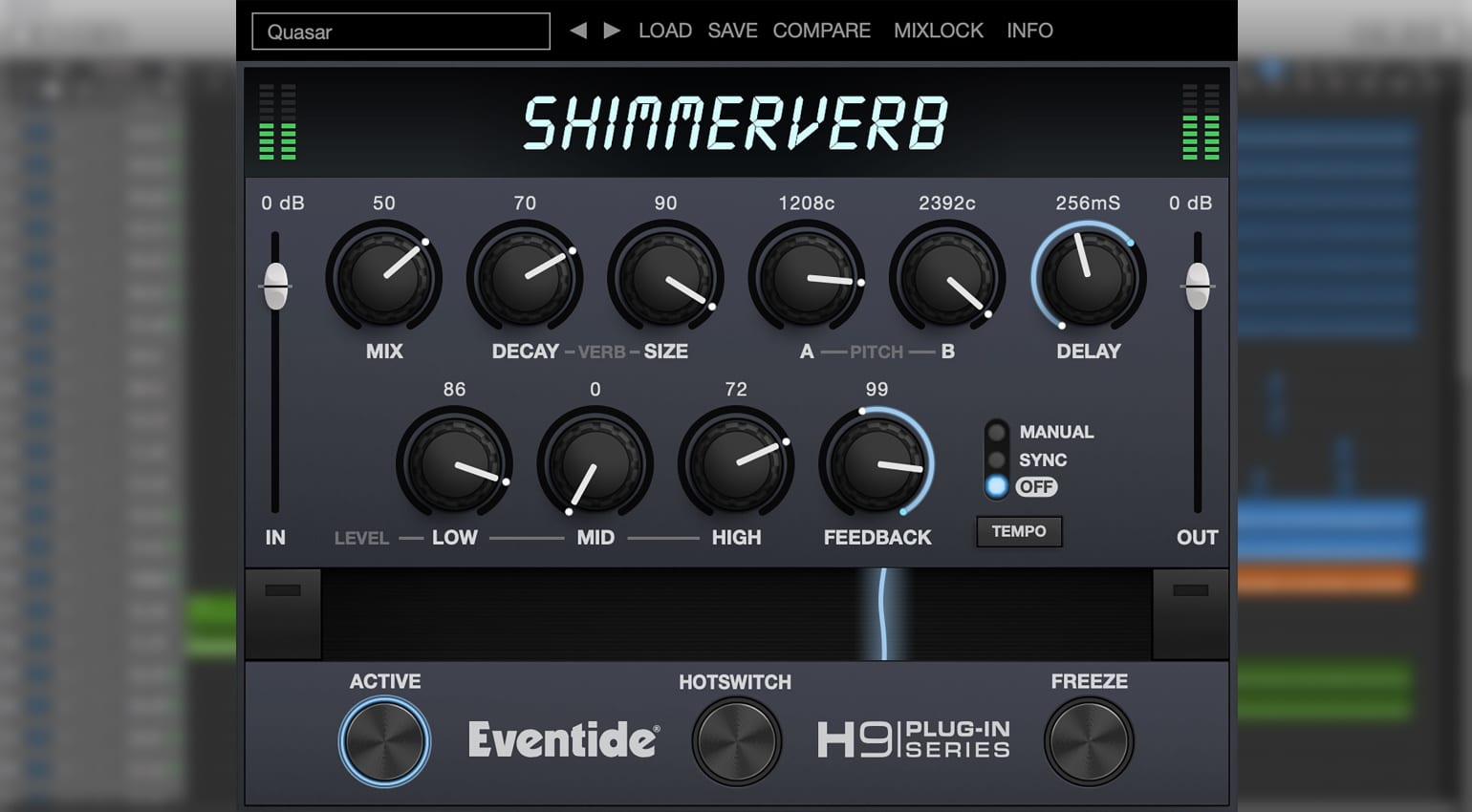Click the MID level knob
This screenshot has height=812, width=1472.
point(595,463)
